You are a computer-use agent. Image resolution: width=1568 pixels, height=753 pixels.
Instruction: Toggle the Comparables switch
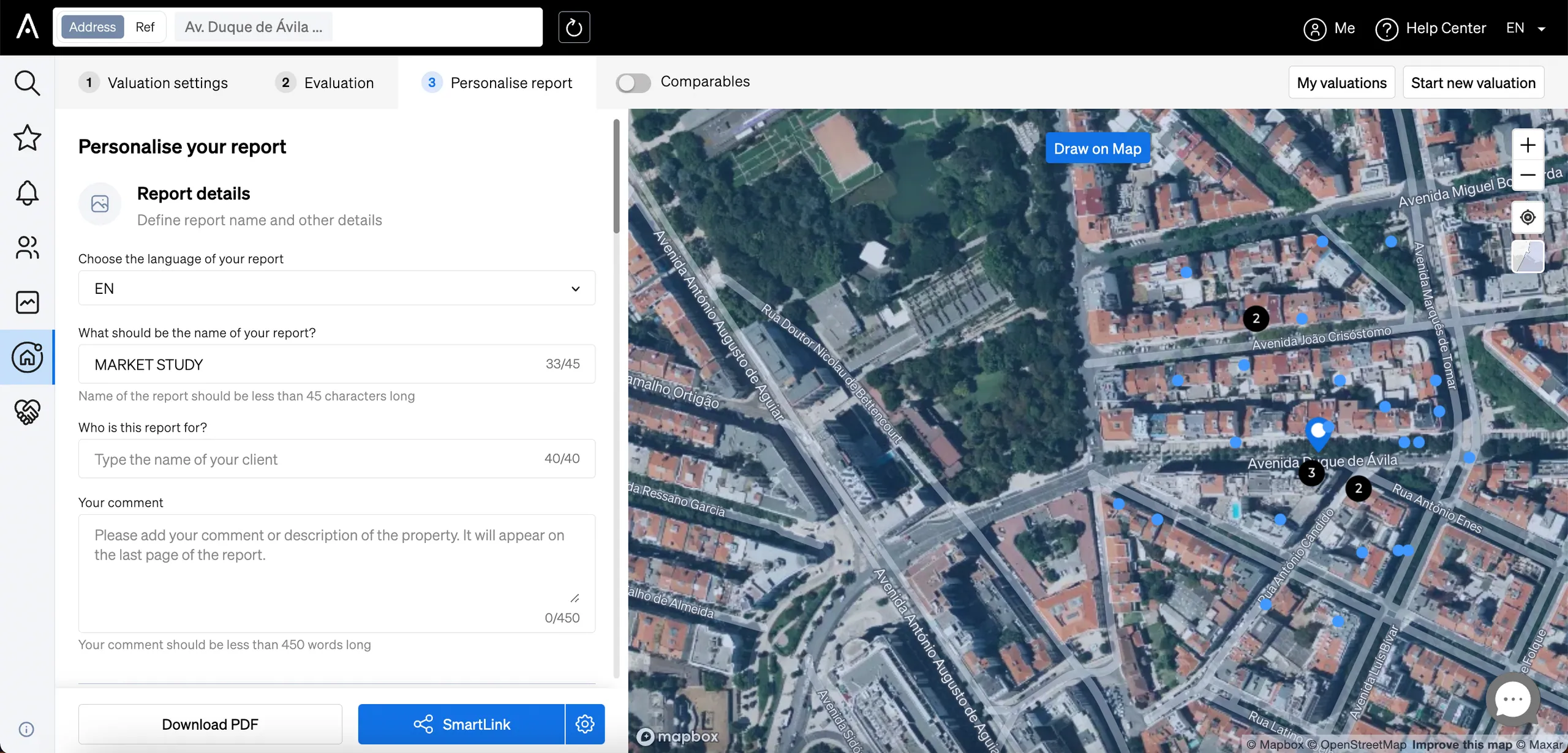(x=633, y=82)
